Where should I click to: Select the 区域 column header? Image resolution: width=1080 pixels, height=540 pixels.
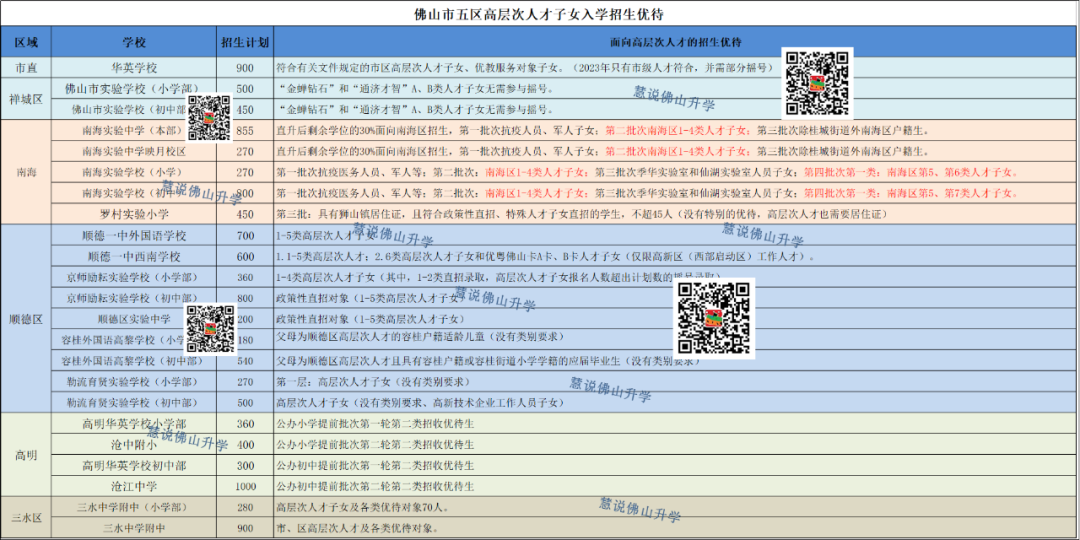[x=26, y=42]
